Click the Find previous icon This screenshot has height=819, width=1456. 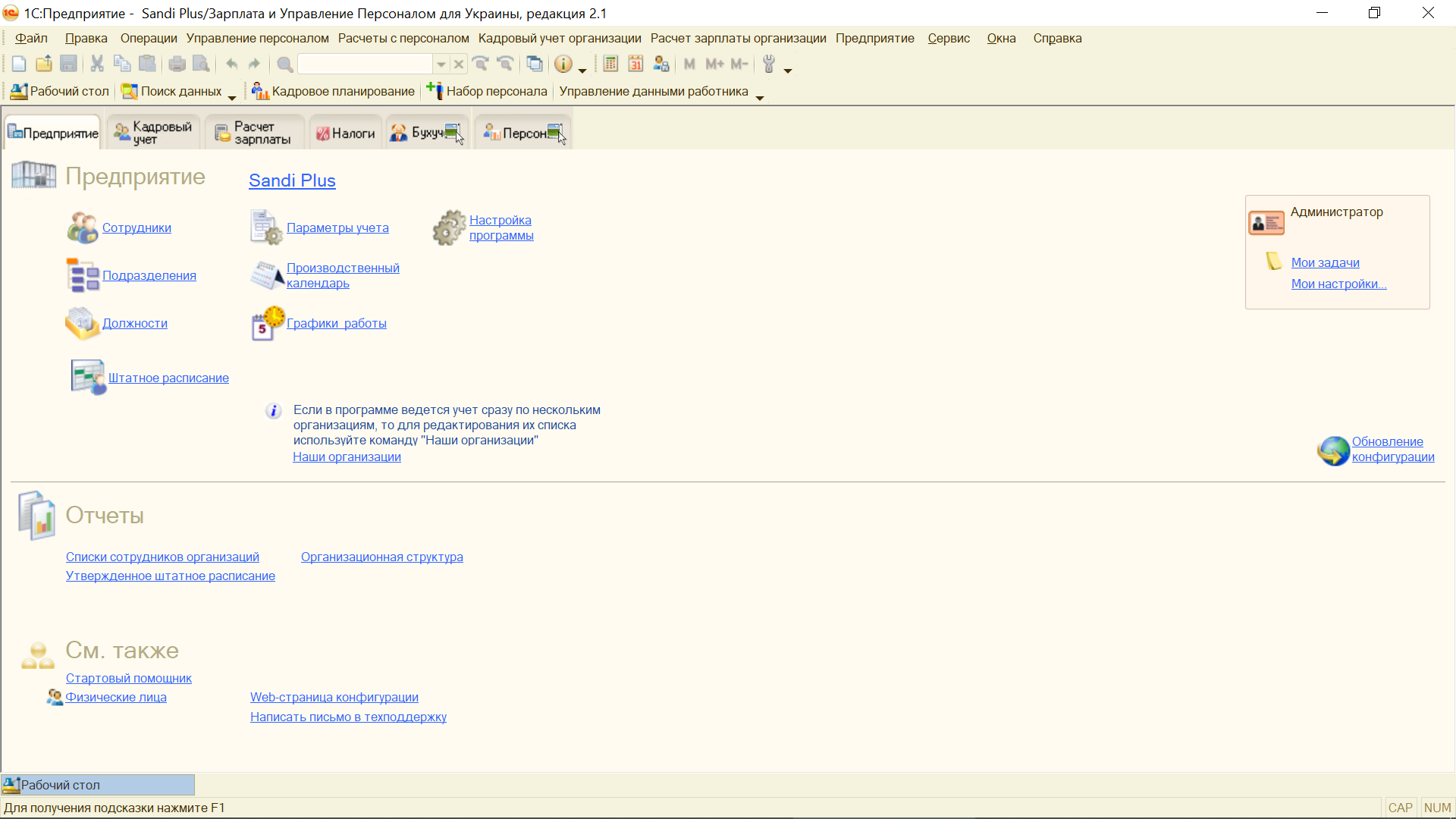coord(505,64)
